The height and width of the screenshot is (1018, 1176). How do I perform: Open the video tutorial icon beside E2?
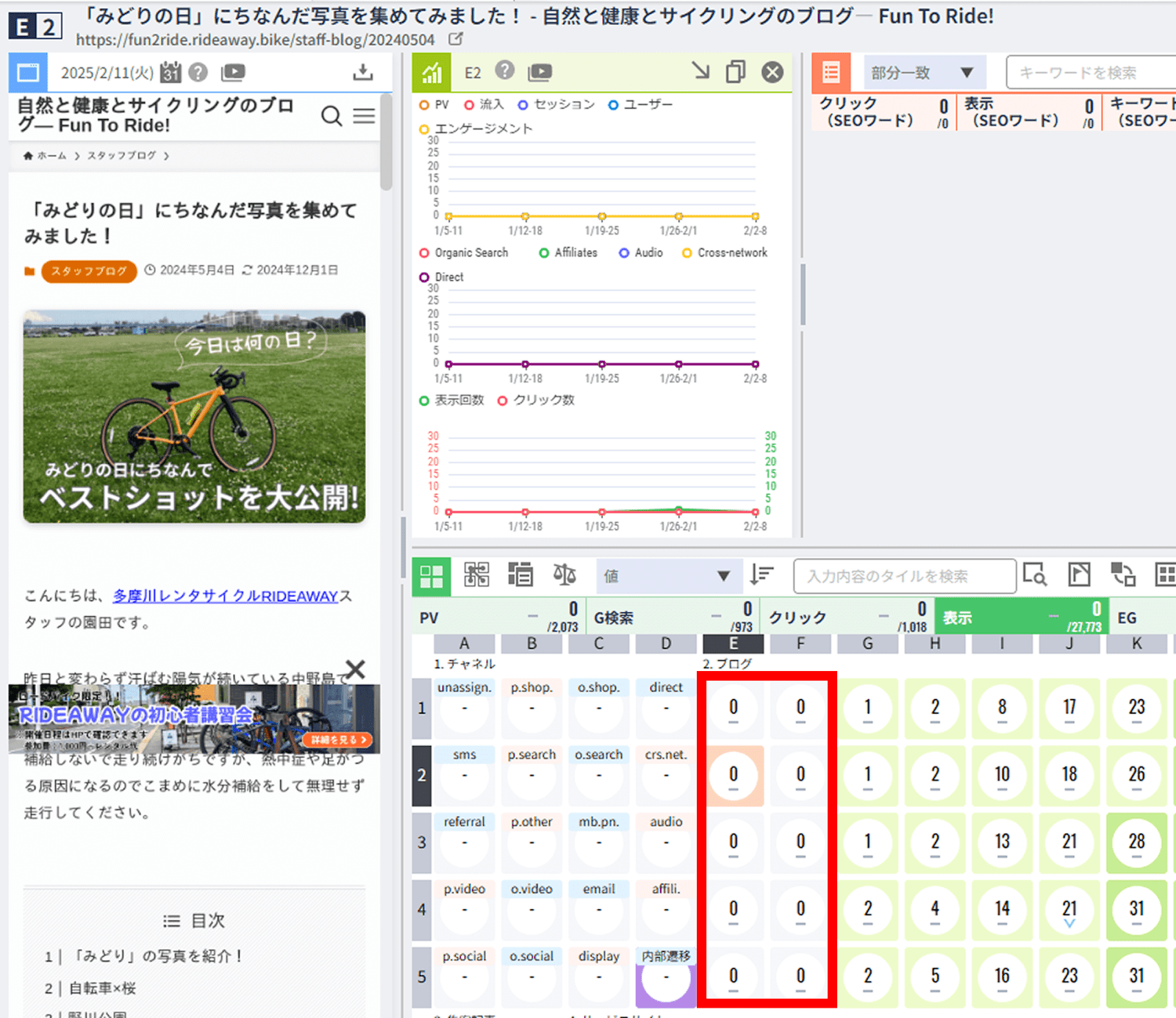[x=540, y=72]
